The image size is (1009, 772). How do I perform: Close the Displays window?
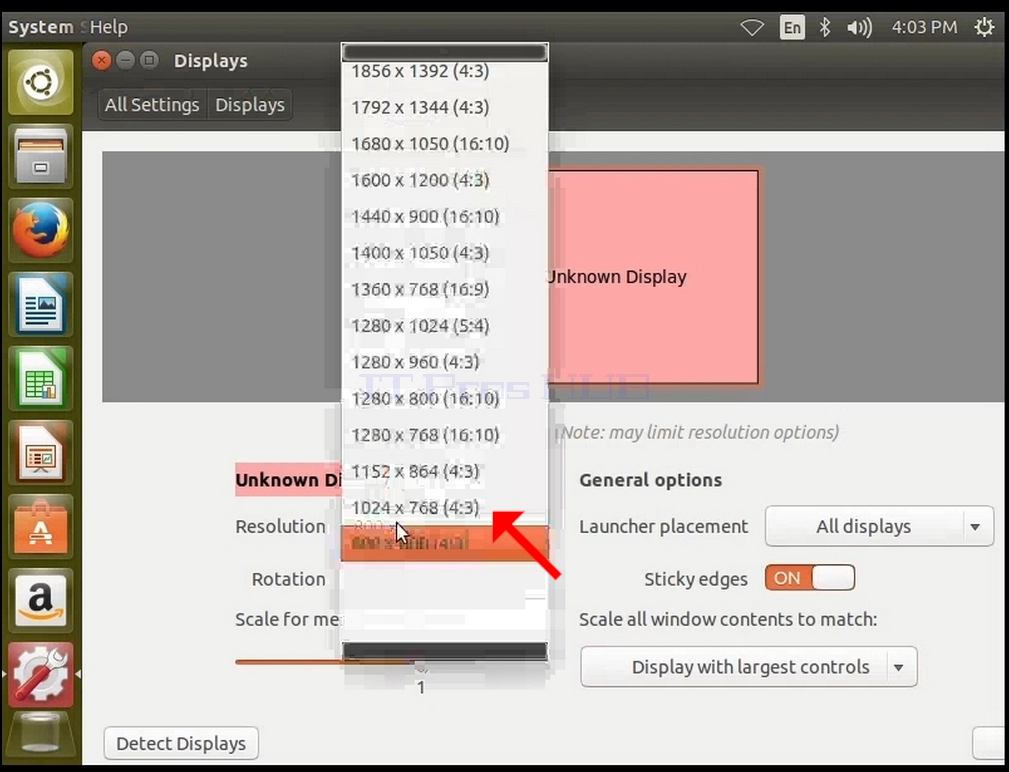point(101,60)
